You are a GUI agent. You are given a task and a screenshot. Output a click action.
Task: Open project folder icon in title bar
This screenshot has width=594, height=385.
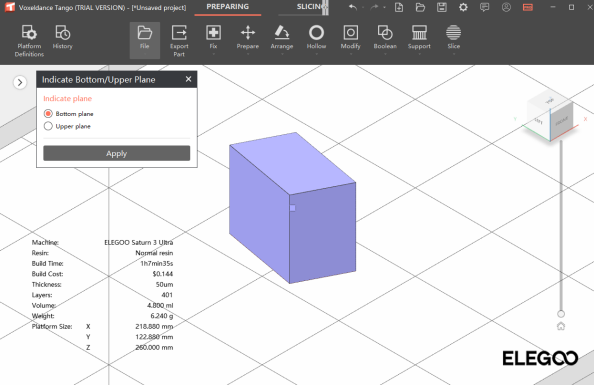coord(420,7)
